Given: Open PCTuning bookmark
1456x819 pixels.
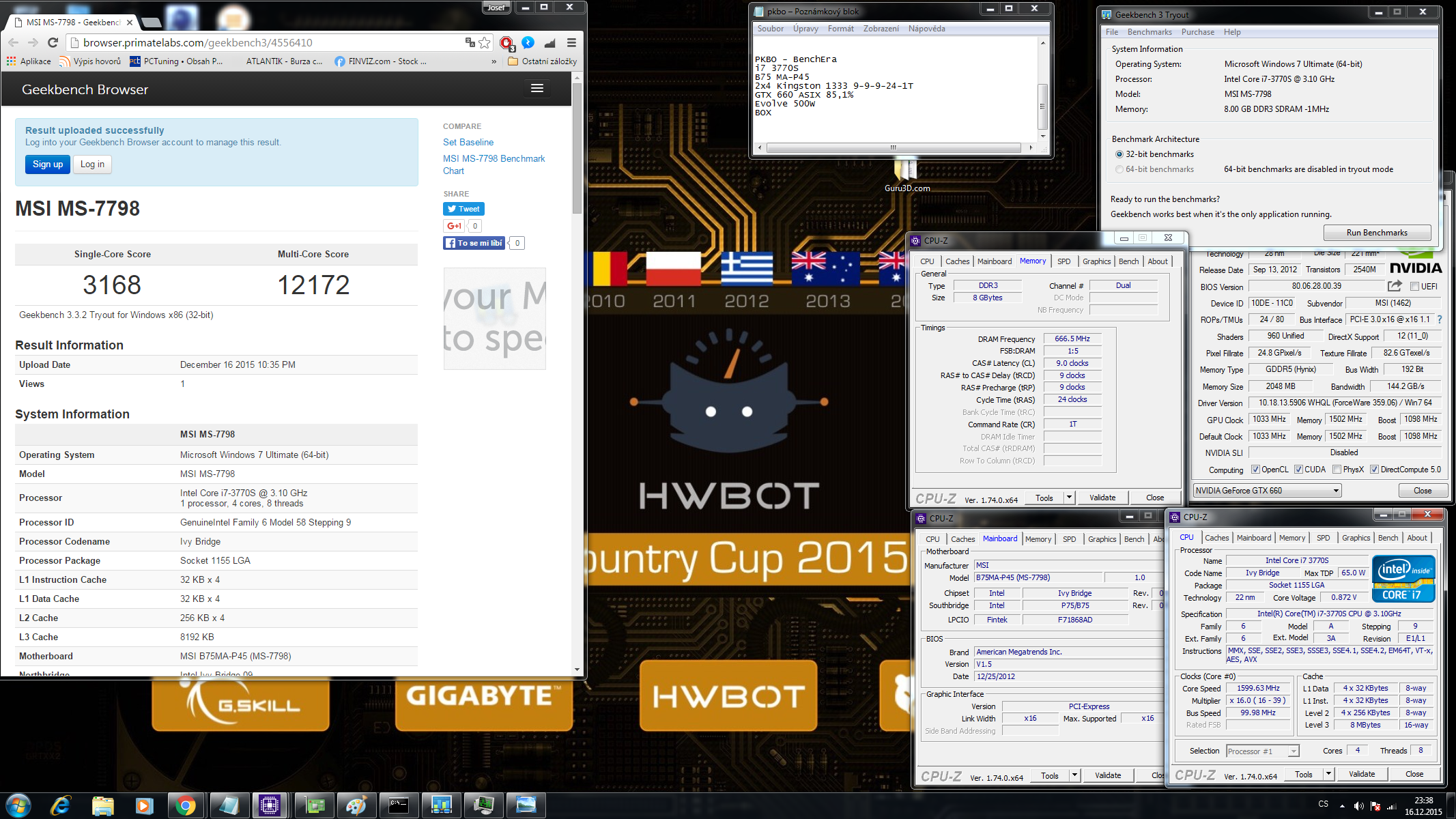Looking at the screenshot, I should tap(176, 61).
